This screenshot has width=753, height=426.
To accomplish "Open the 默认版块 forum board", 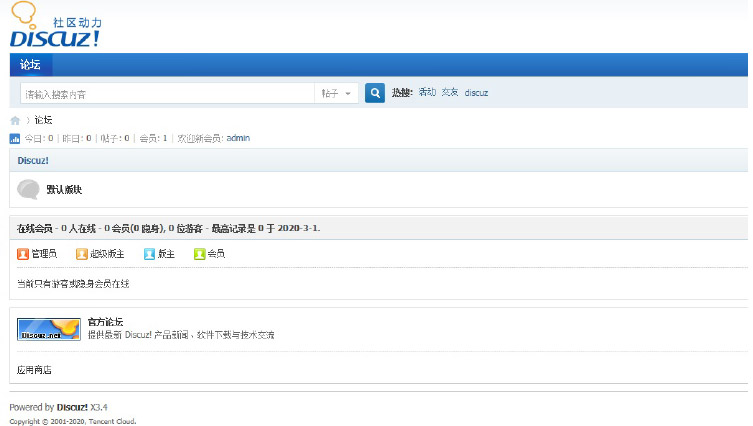I will tap(64, 189).
